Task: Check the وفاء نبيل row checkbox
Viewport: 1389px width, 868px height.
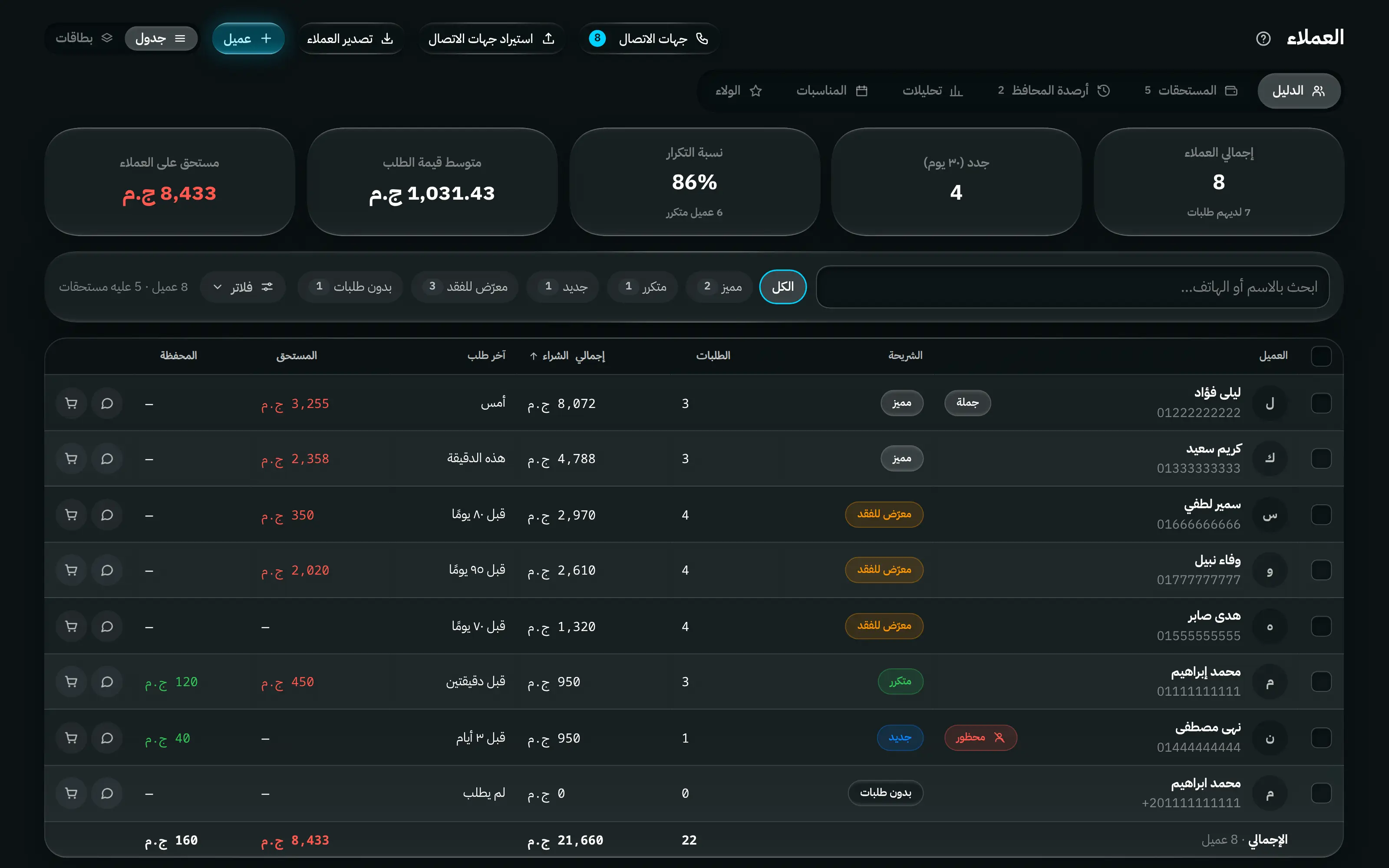Action: tap(1321, 570)
